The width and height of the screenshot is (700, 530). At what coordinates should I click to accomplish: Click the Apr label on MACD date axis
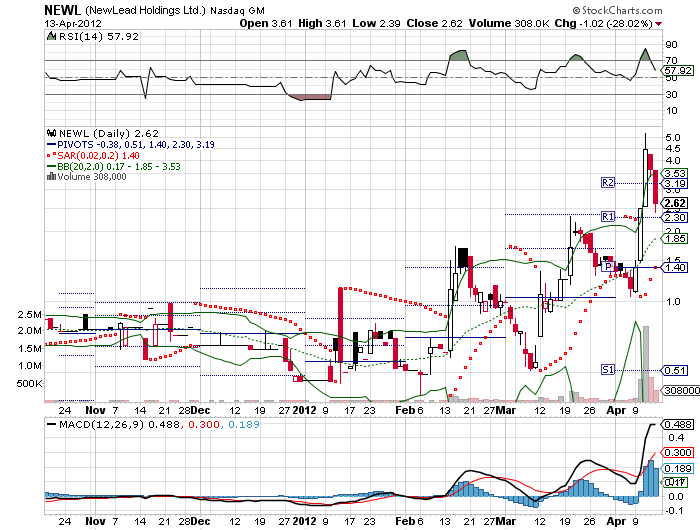(616, 522)
